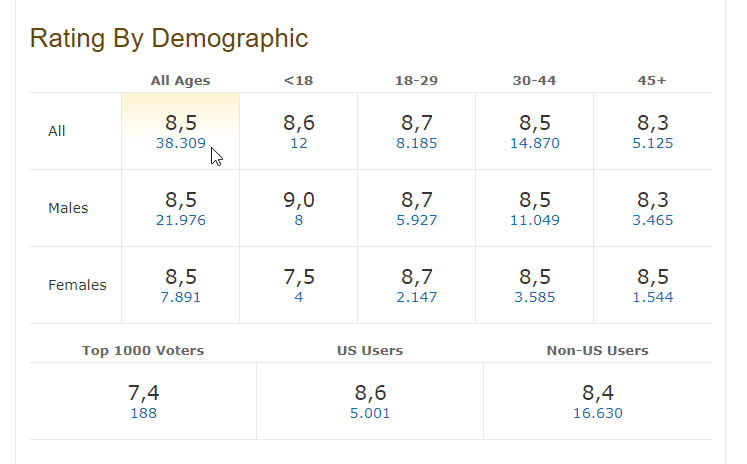The image size is (747, 464).
Task: Open the 16.630 Non-US Users votes link
Action: tap(597, 414)
